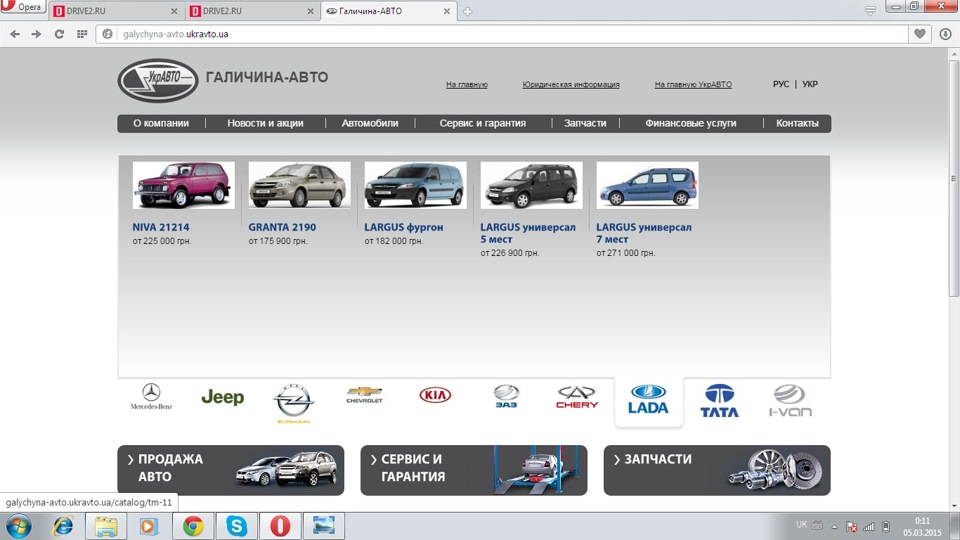This screenshot has width=960, height=540.
Task: Click the heart bookmark icon
Action: coord(920,34)
